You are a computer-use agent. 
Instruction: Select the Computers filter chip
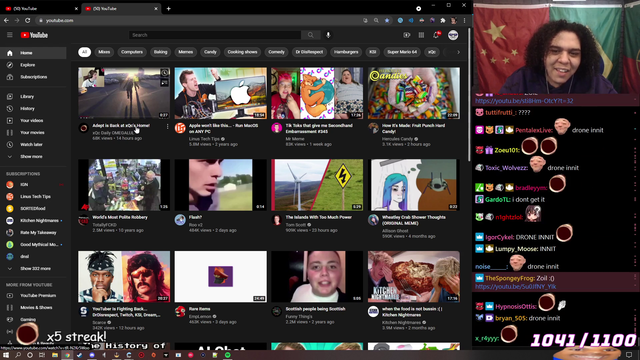[x=132, y=52]
